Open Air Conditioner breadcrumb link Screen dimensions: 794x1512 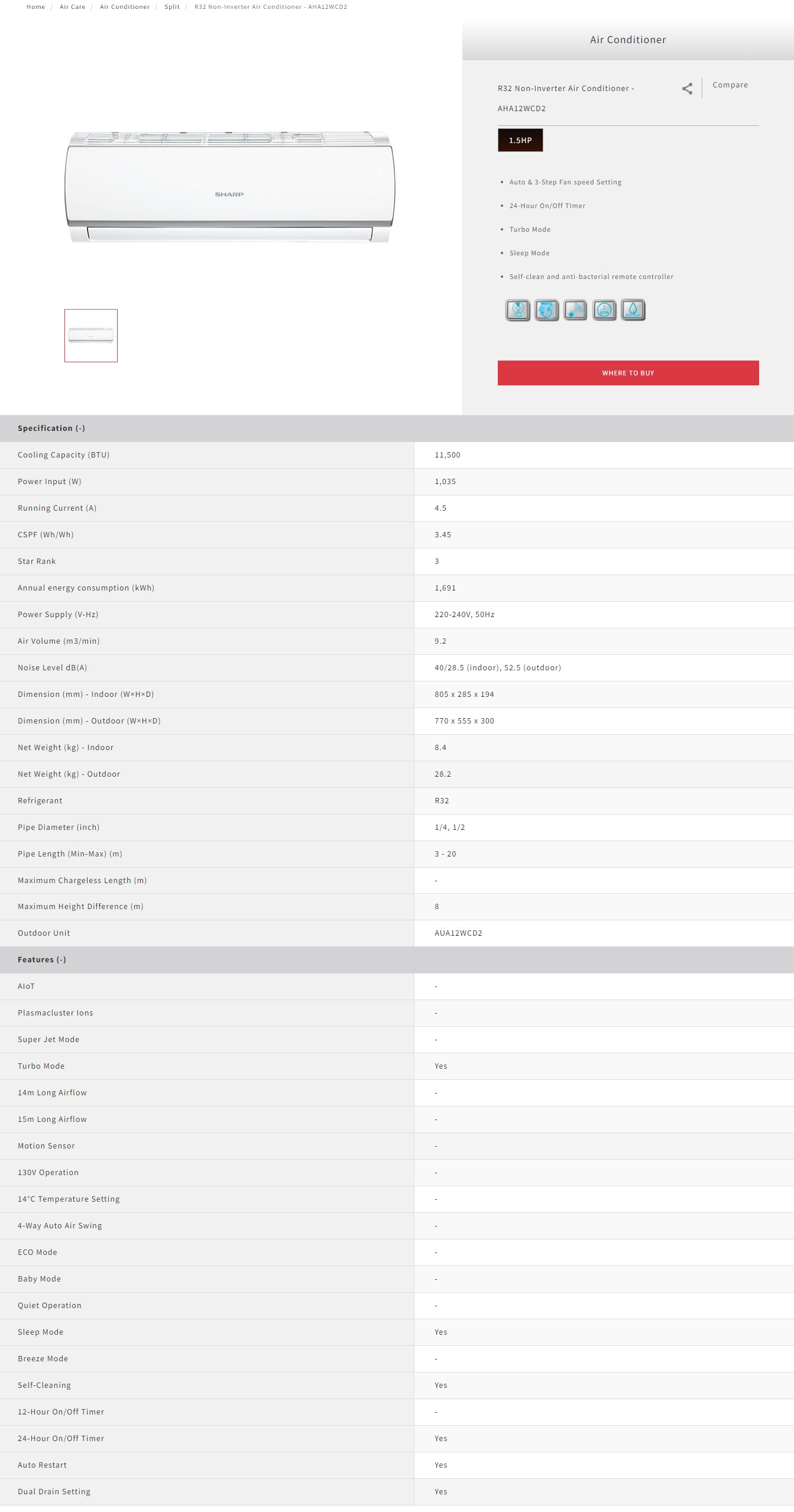[125, 7]
